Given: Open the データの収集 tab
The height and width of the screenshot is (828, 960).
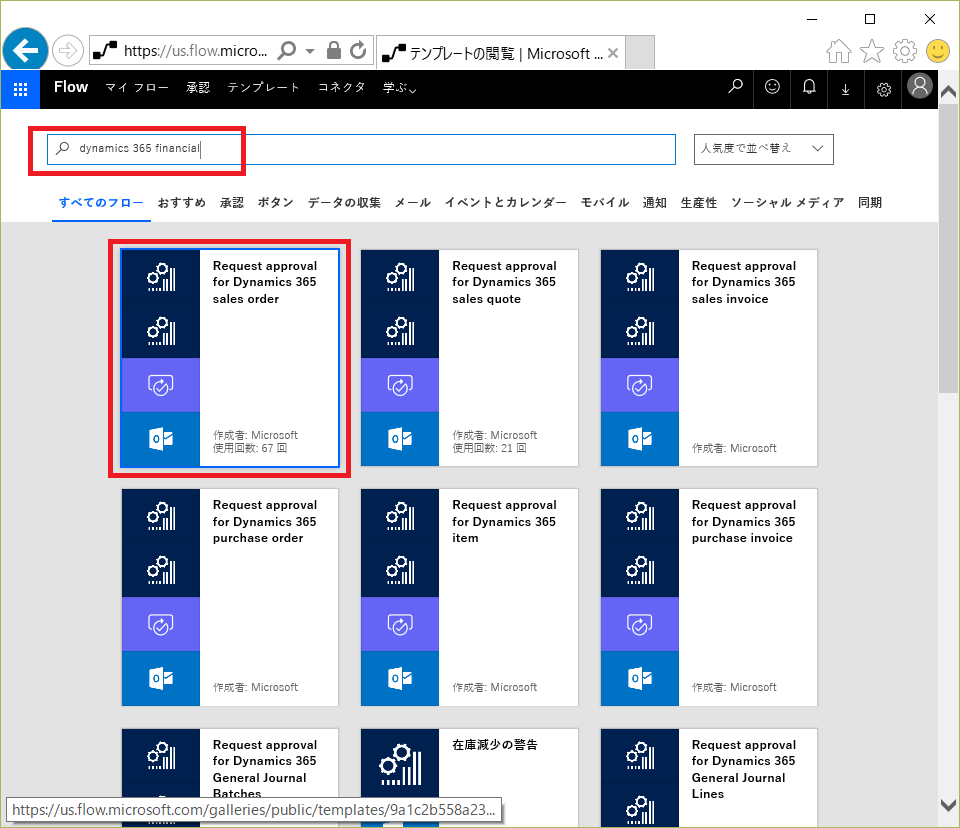Looking at the screenshot, I should [344, 203].
